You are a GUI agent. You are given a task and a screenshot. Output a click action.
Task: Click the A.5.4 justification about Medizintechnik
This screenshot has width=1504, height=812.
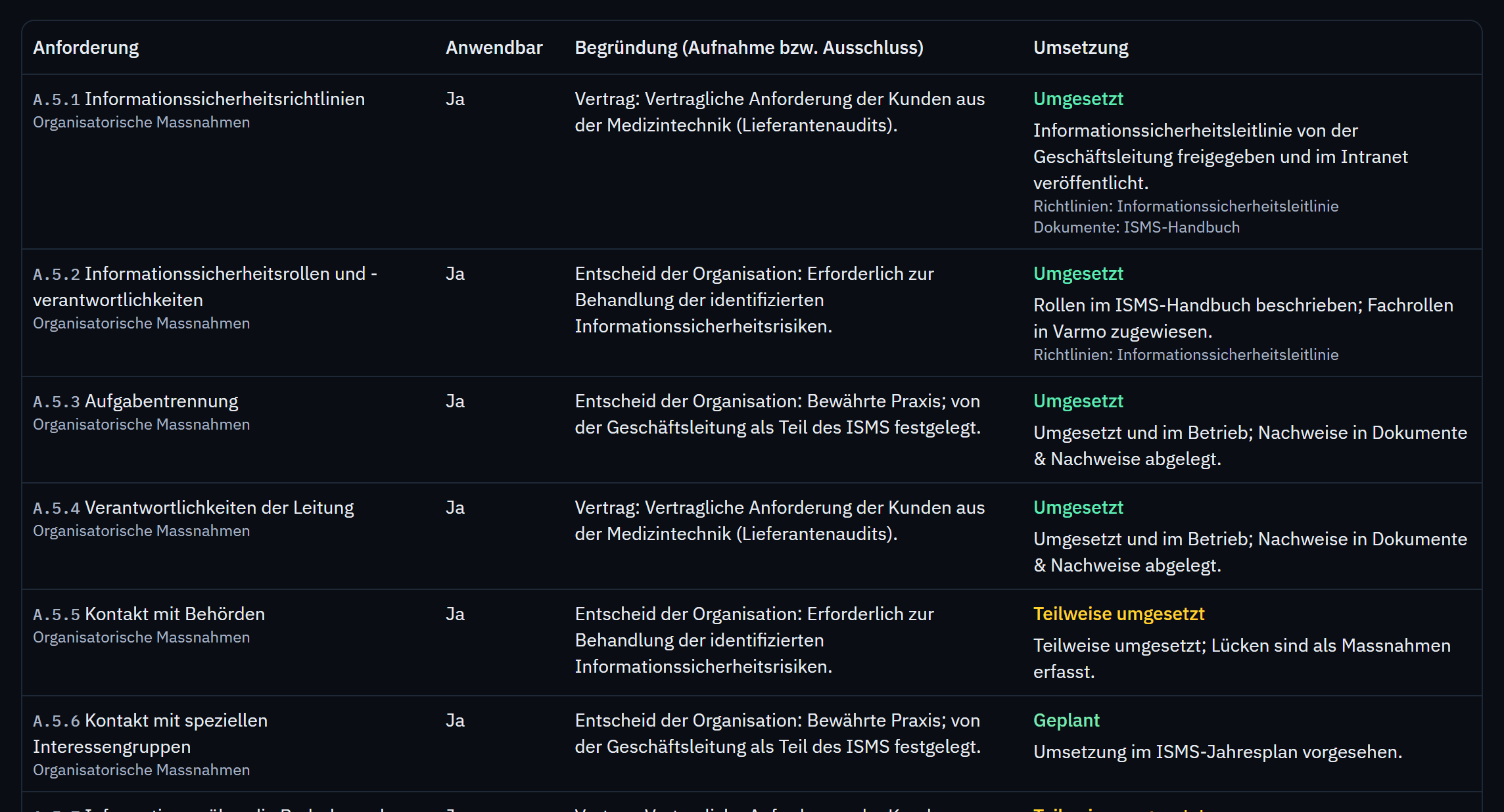pyautogui.click(x=780, y=521)
